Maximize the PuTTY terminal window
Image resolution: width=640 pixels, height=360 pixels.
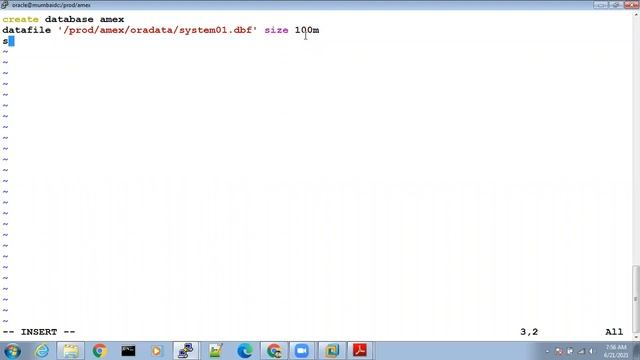(616, 5)
